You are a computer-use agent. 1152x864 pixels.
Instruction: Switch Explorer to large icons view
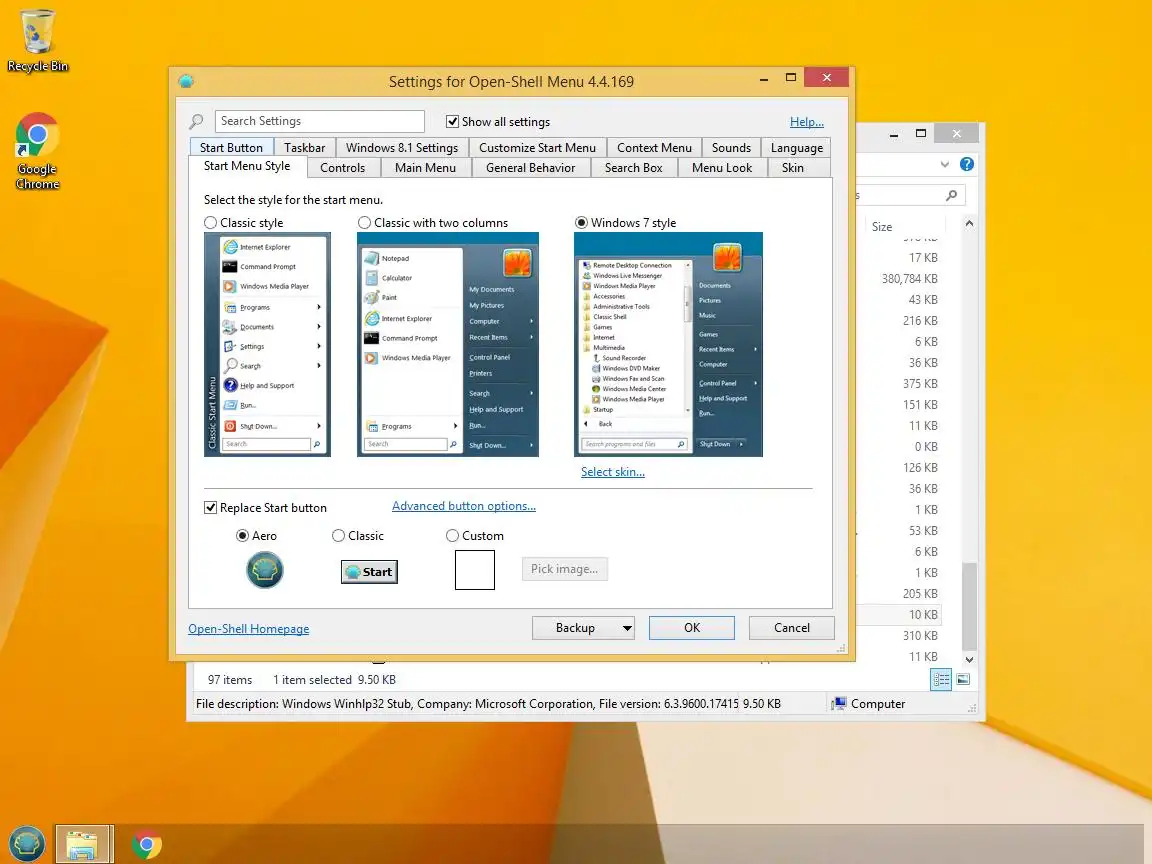coord(963,680)
